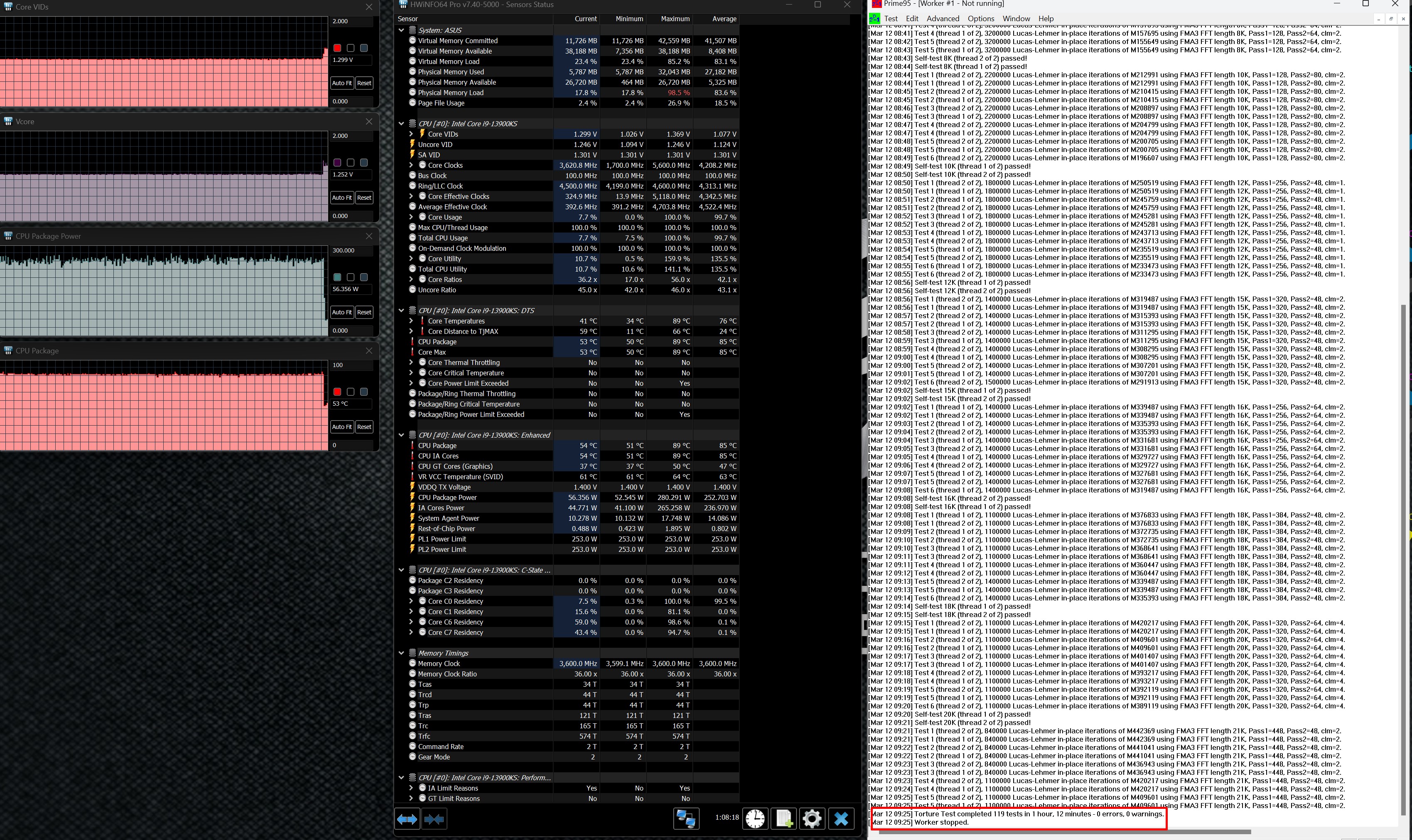Open the remote network monitoring icon

coord(686,819)
